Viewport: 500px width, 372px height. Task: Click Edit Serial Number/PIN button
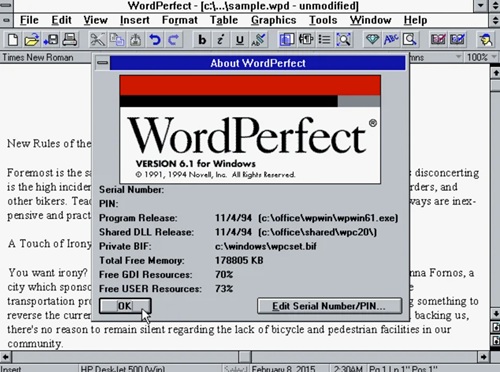[329, 306]
